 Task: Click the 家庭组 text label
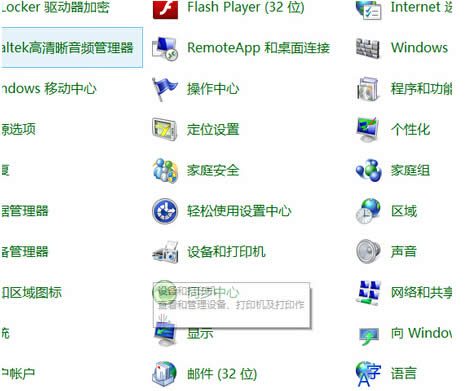tap(410, 170)
